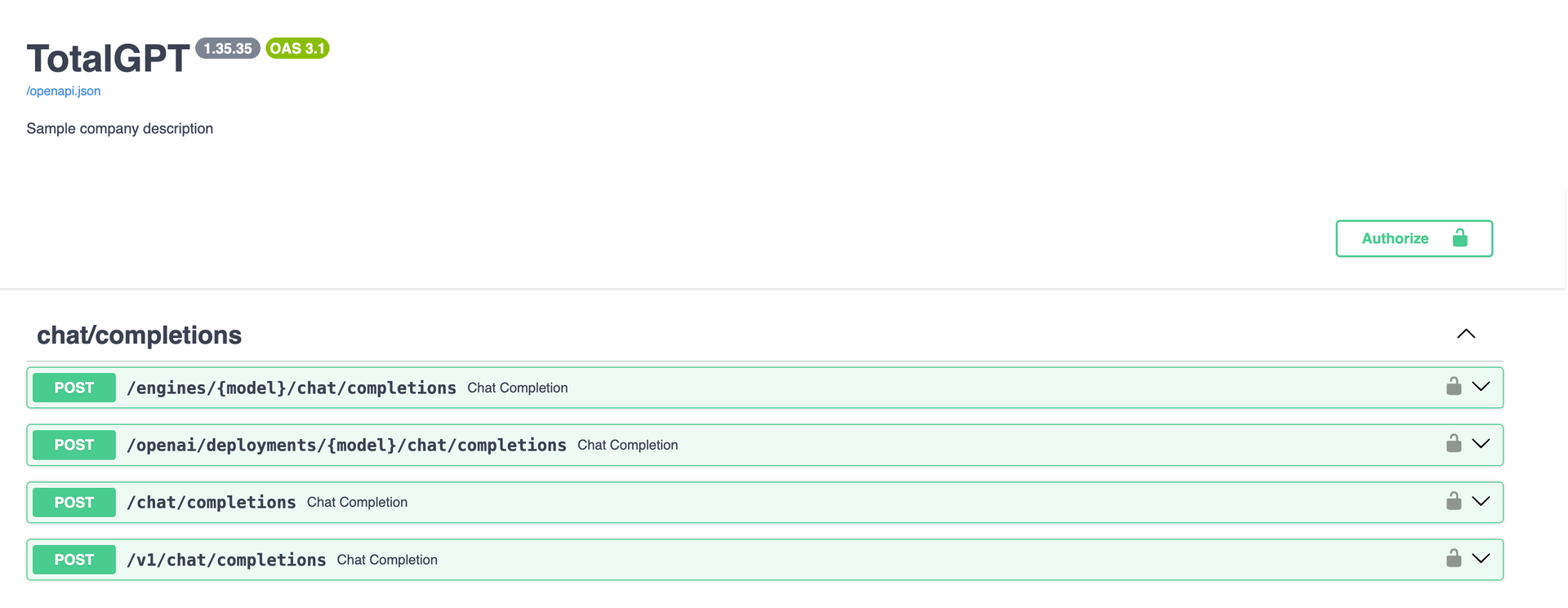Click the 1.35.35 version badge
Viewport: 1568px width, 608px height.
pos(228,48)
